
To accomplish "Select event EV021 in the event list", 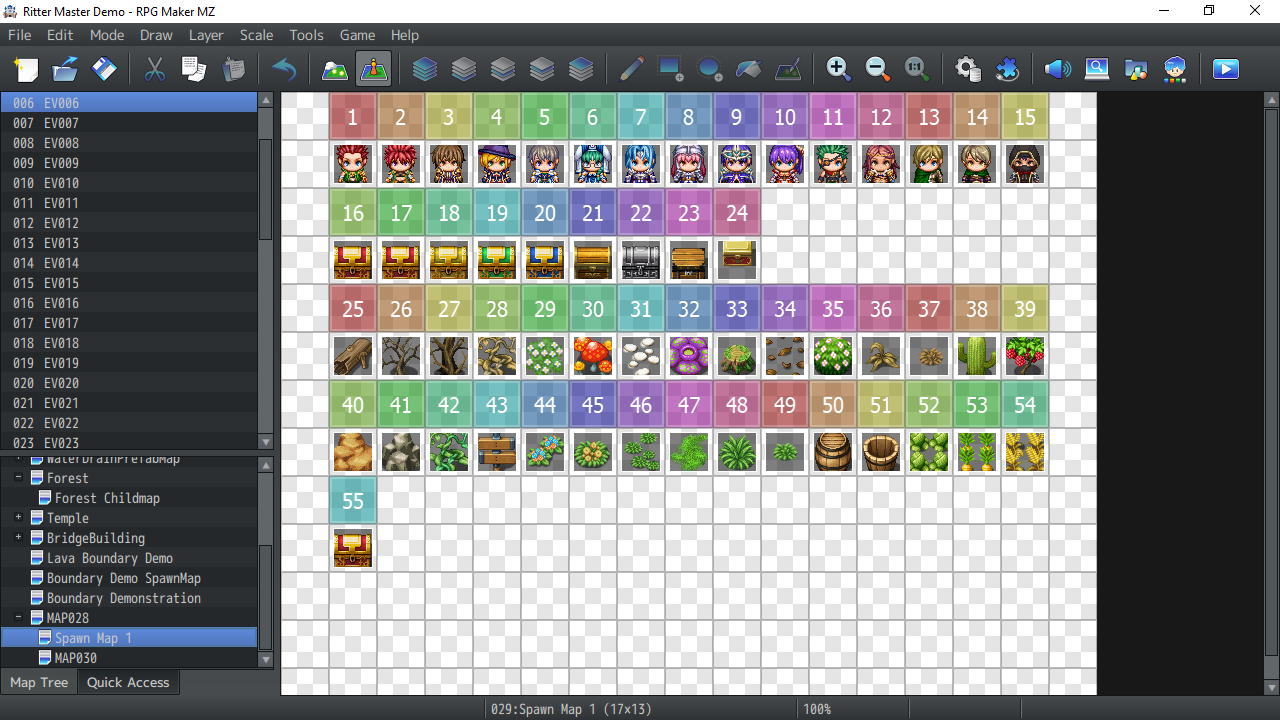I will [129, 403].
